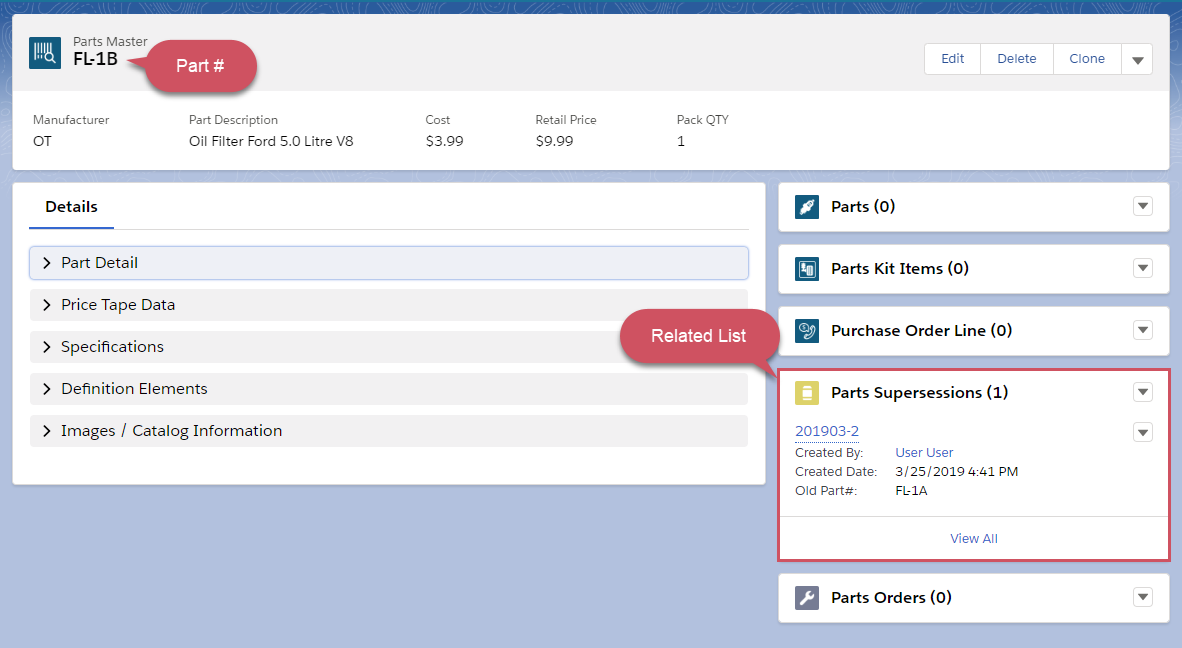This screenshot has width=1182, height=648.
Task: Expand the Specifications section
Action: tap(389, 347)
